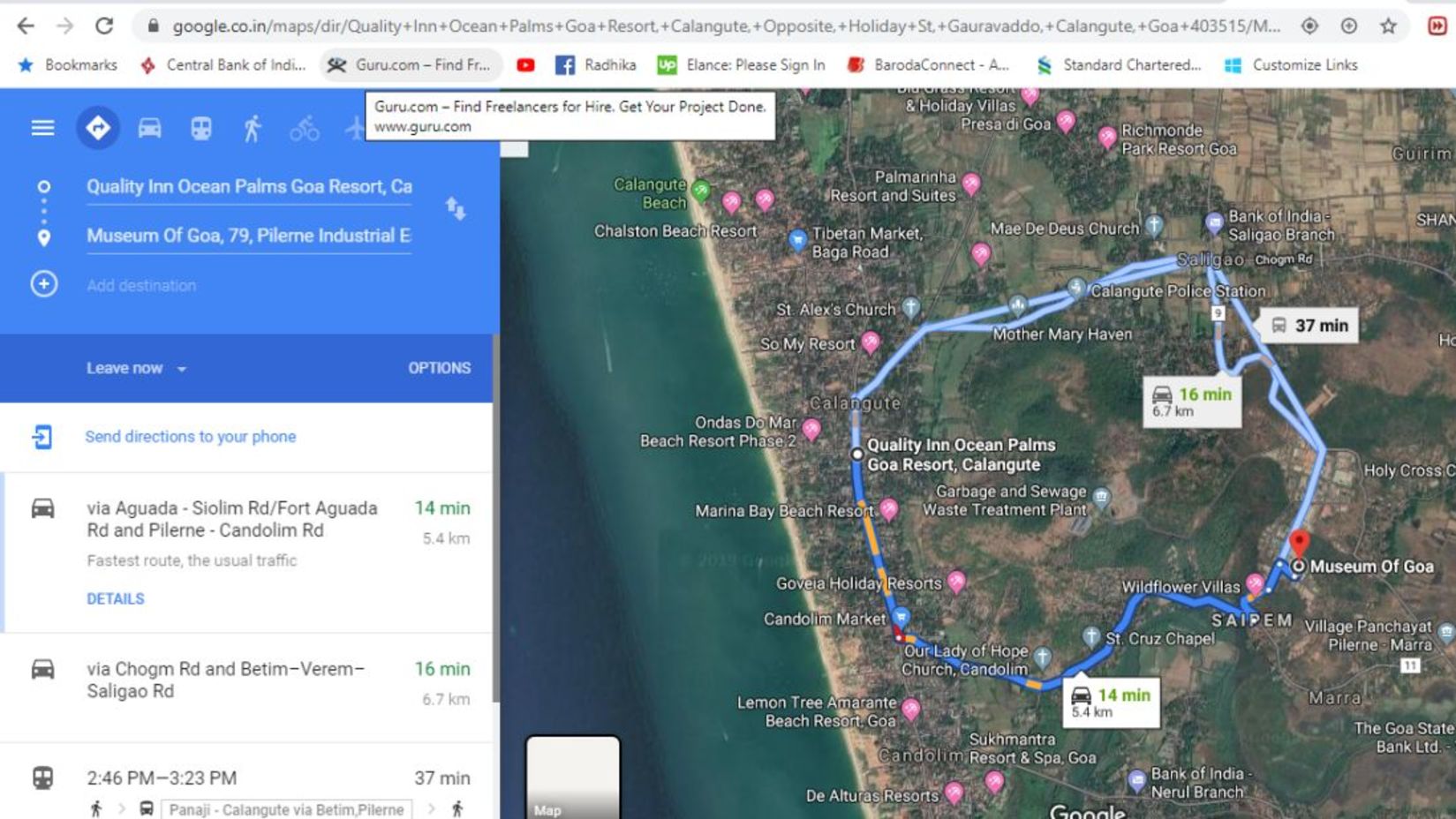Click Send directions to your phone

click(x=190, y=436)
